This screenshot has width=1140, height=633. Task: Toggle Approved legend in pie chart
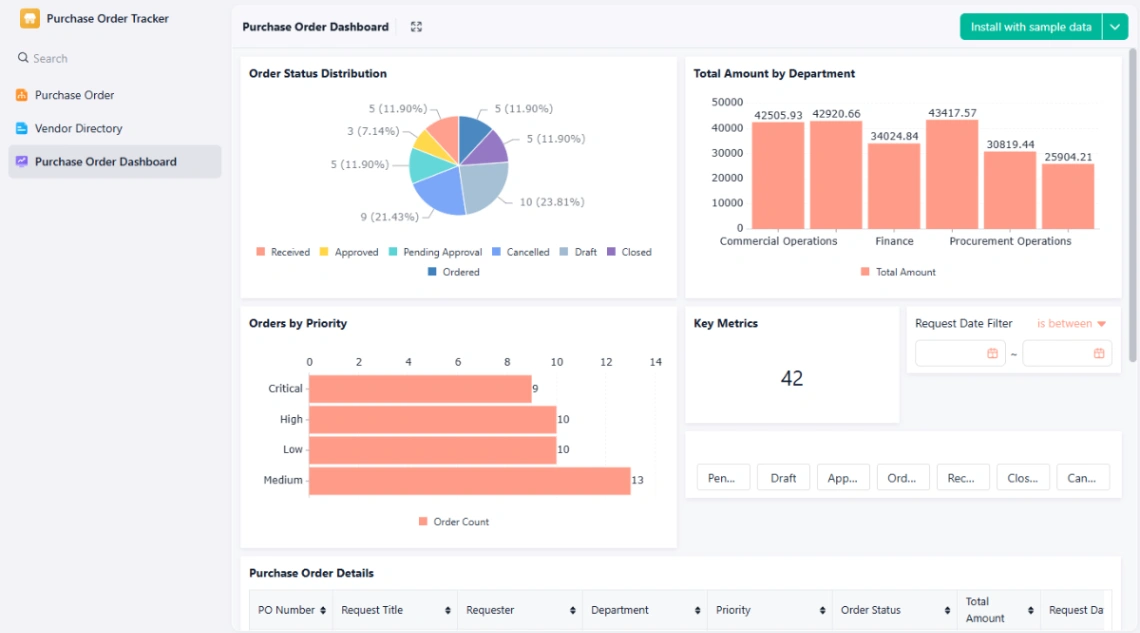(349, 252)
